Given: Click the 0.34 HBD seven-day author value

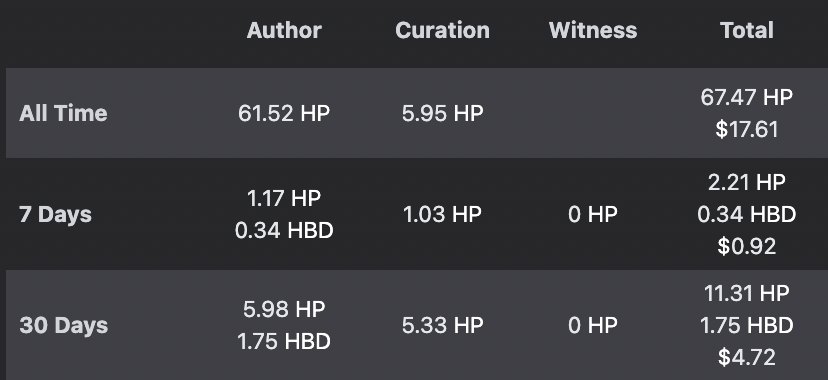Looking at the screenshot, I should pos(284,231).
